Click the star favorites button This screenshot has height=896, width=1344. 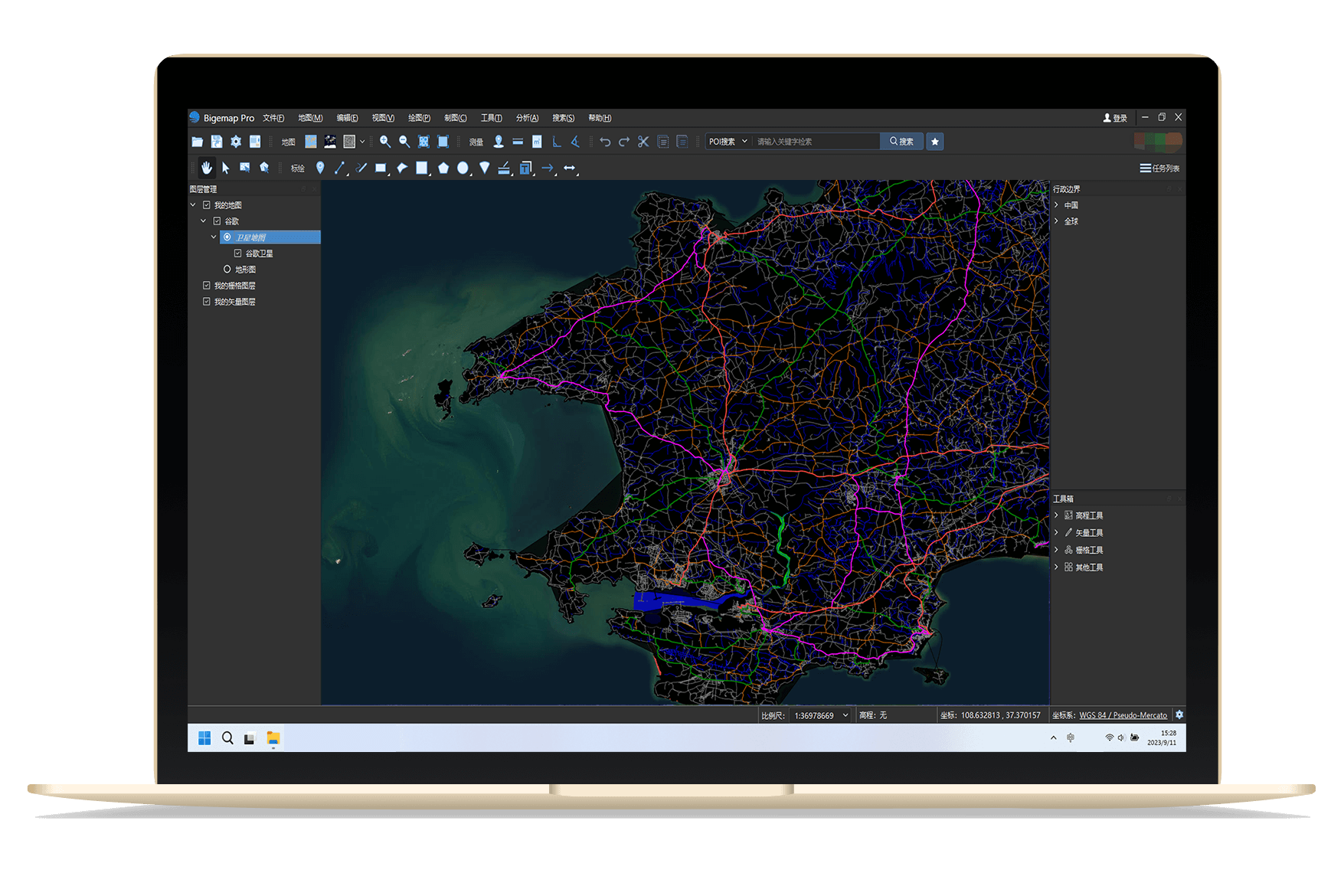[x=935, y=142]
